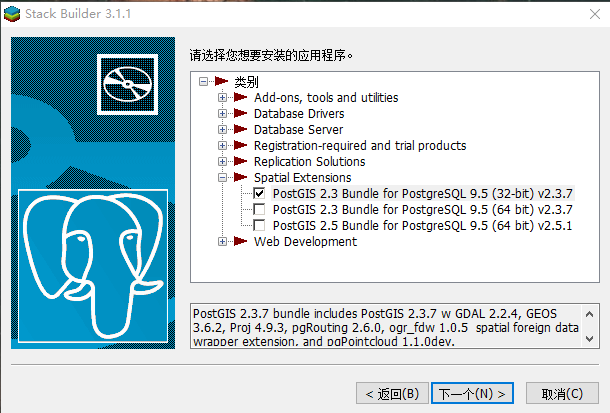The image size is (610, 413).
Task: Click the arrow icon next to Registration-required and trial products
Action: [x=241, y=145]
